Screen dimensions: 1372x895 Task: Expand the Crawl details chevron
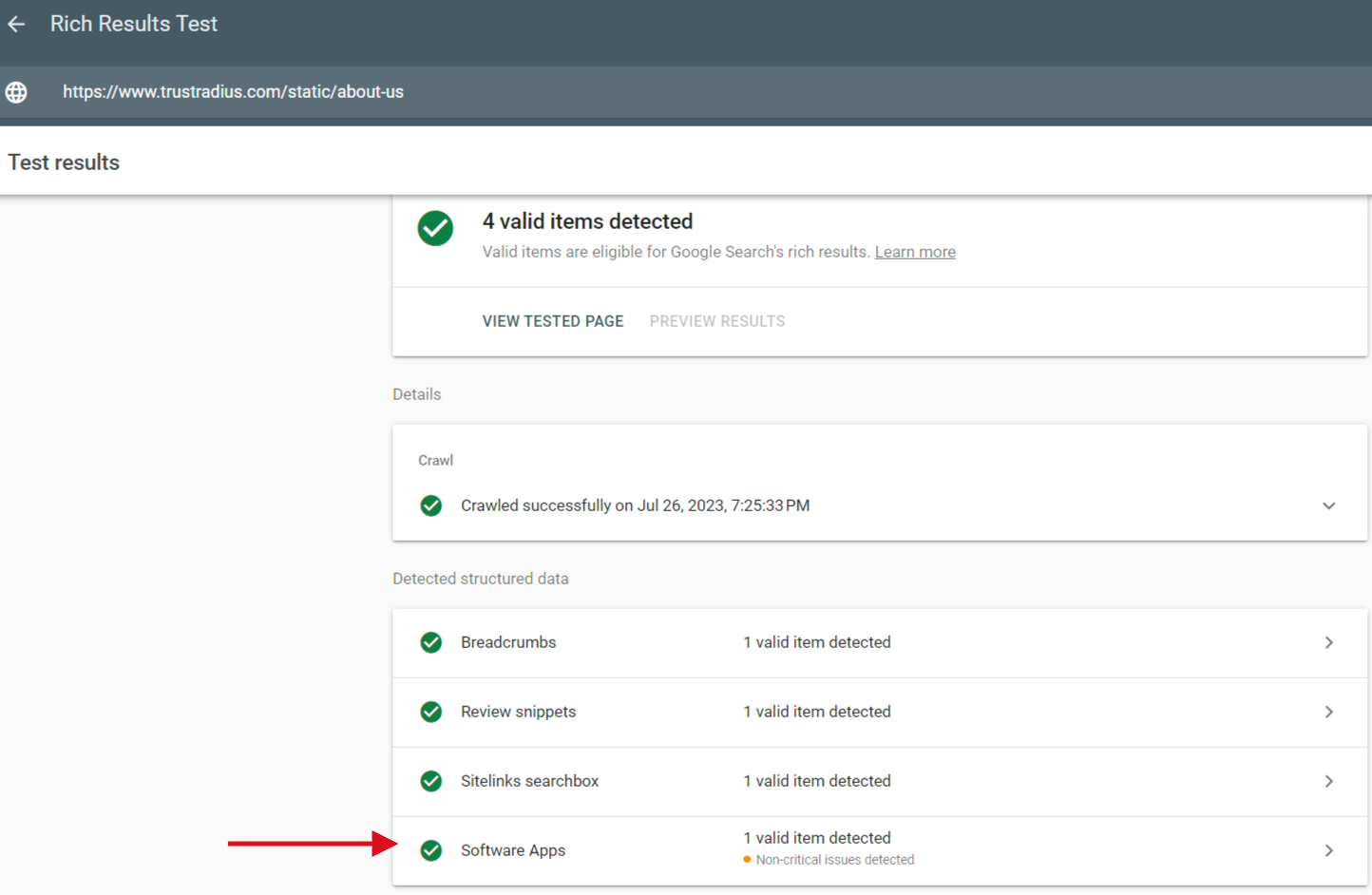tap(1328, 505)
